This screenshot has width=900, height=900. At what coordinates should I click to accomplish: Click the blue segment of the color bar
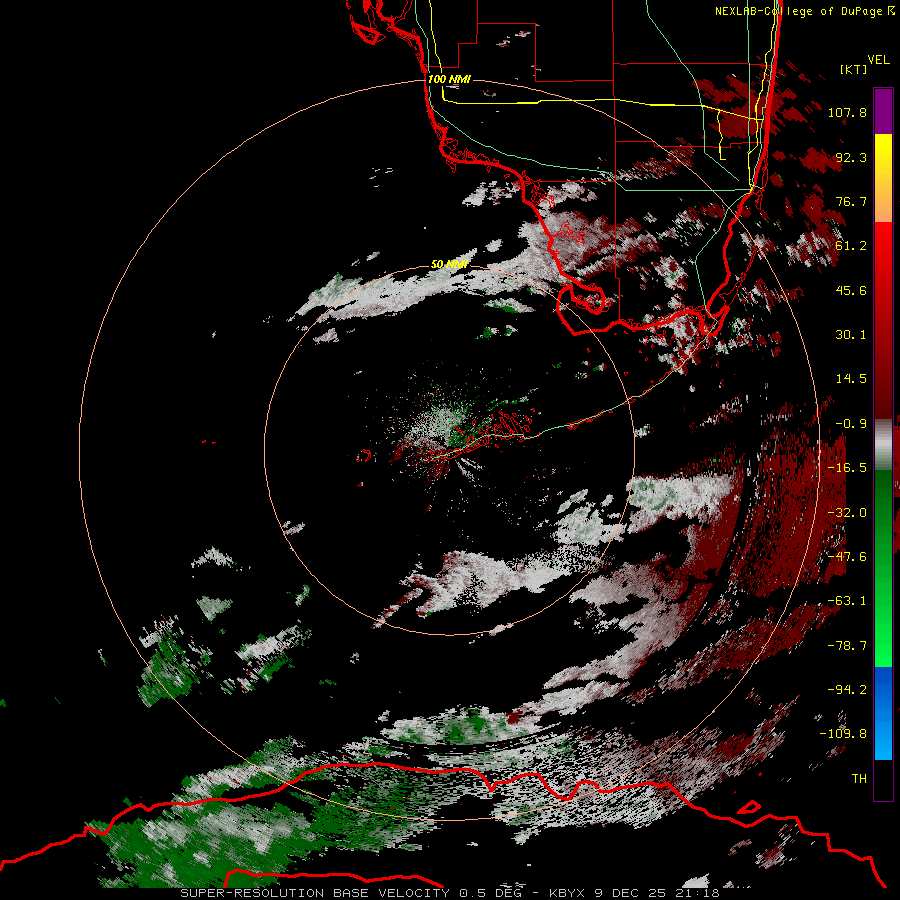(883, 713)
